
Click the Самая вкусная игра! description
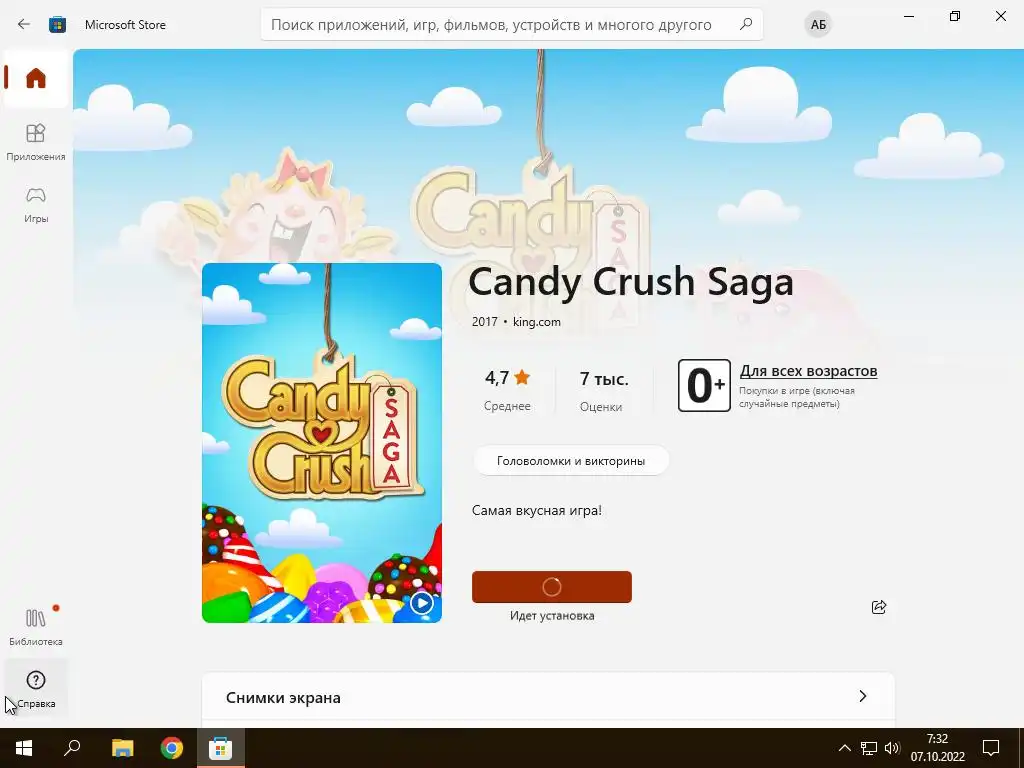537,510
